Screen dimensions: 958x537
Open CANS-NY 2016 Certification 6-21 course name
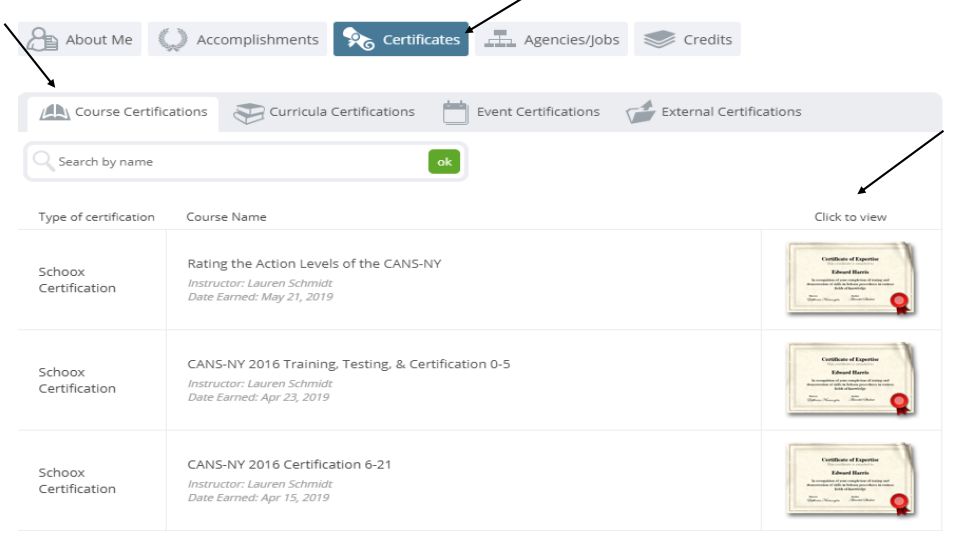click(x=287, y=465)
